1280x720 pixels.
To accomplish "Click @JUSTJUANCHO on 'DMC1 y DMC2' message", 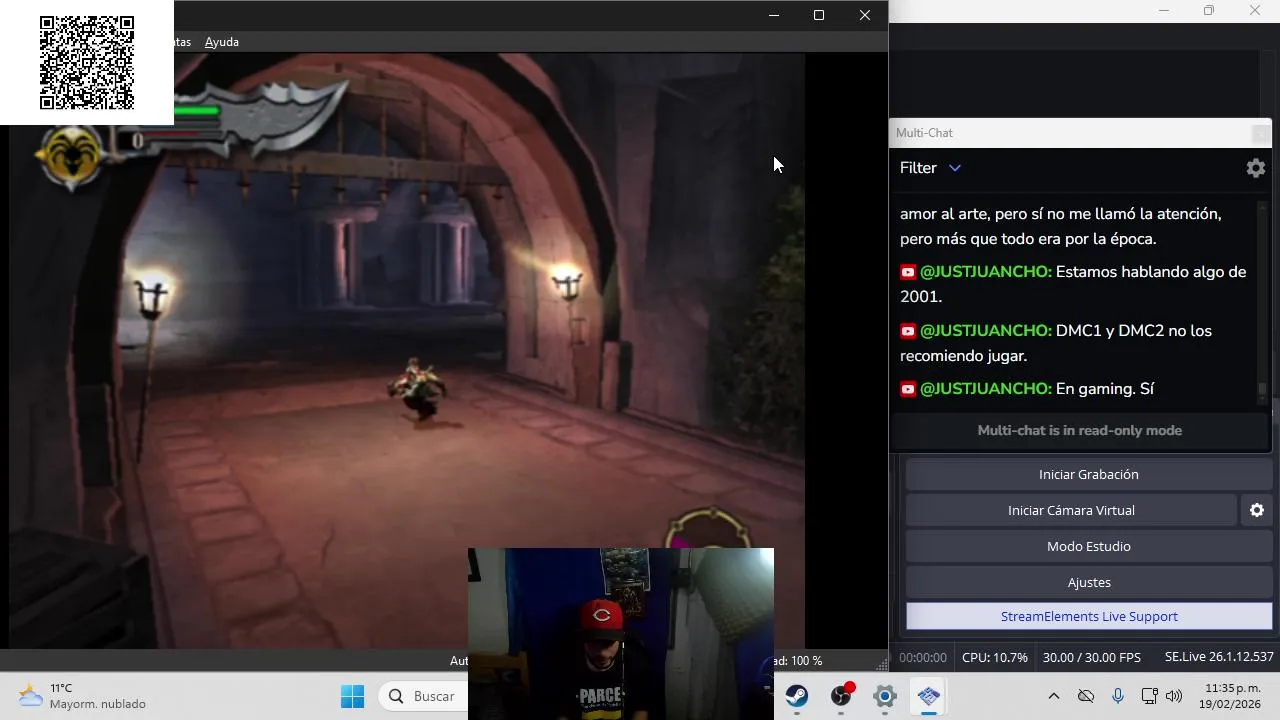I will [986, 331].
